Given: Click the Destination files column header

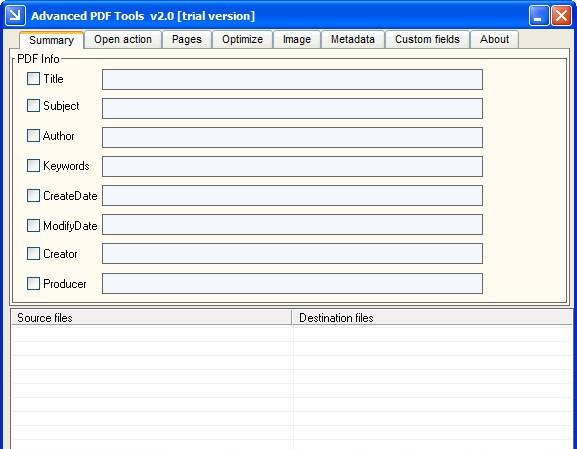Looking at the screenshot, I should point(433,318).
